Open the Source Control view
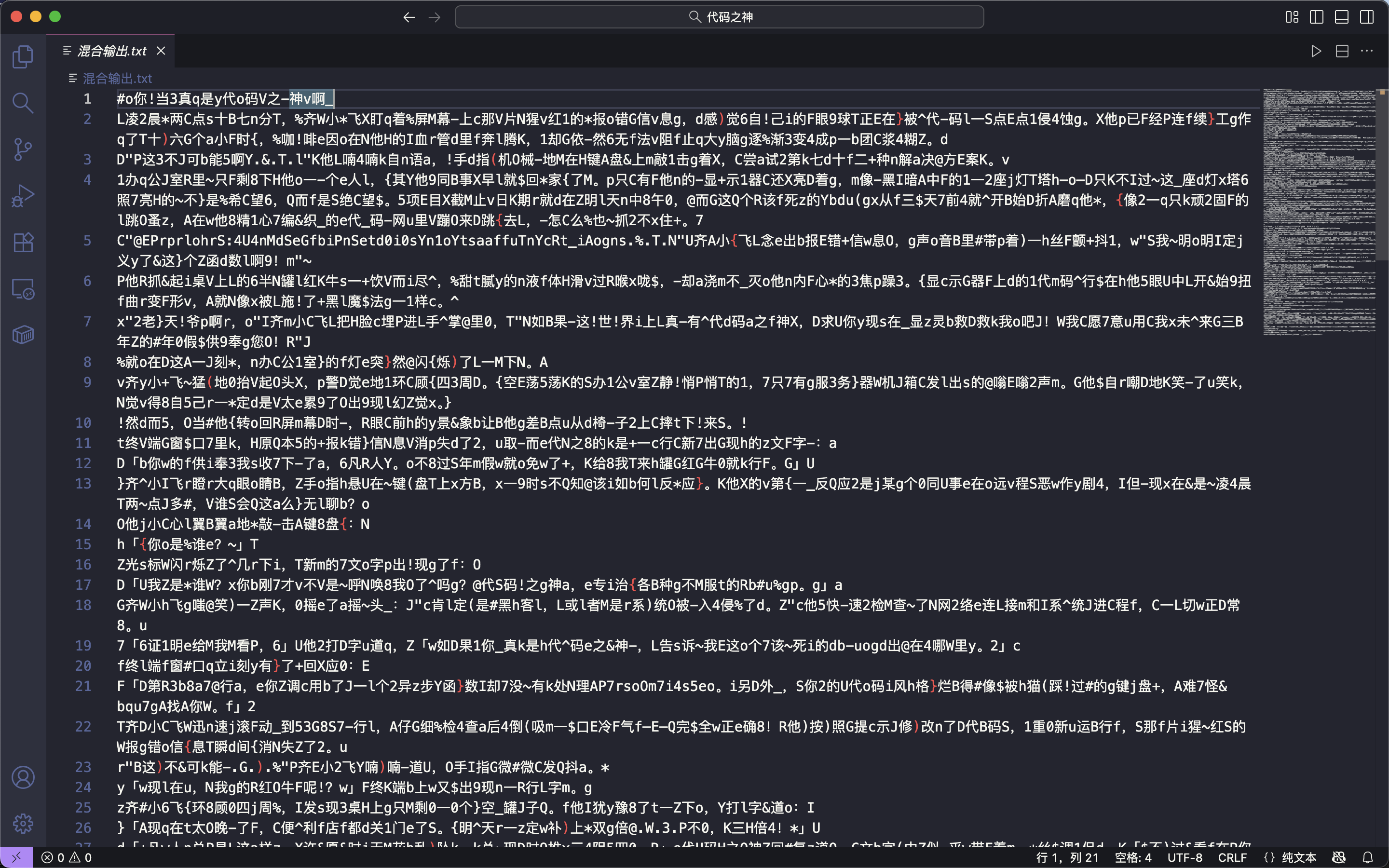 23,149
